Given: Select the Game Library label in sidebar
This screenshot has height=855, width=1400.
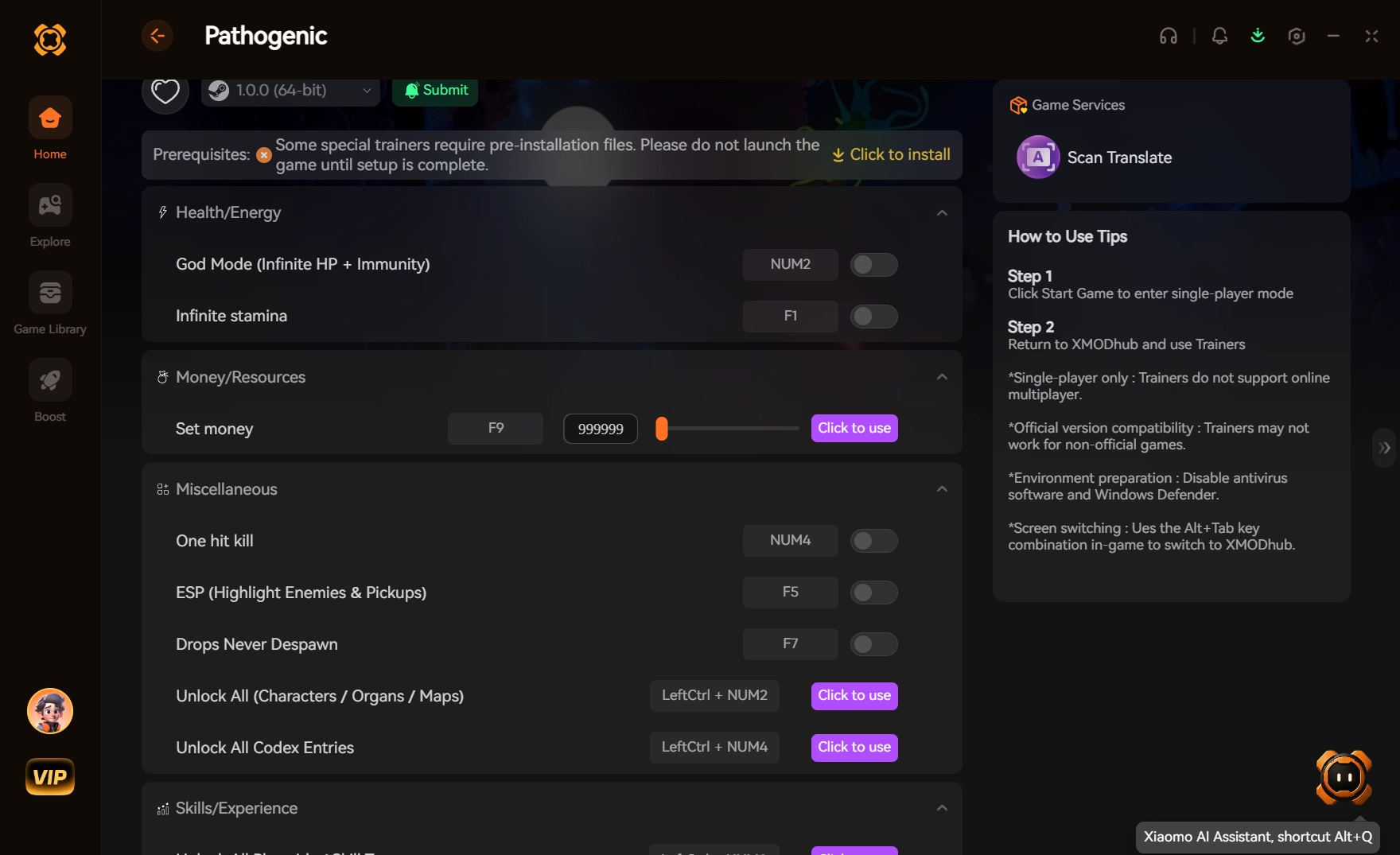Looking at the screenshot, I should 50,329.
